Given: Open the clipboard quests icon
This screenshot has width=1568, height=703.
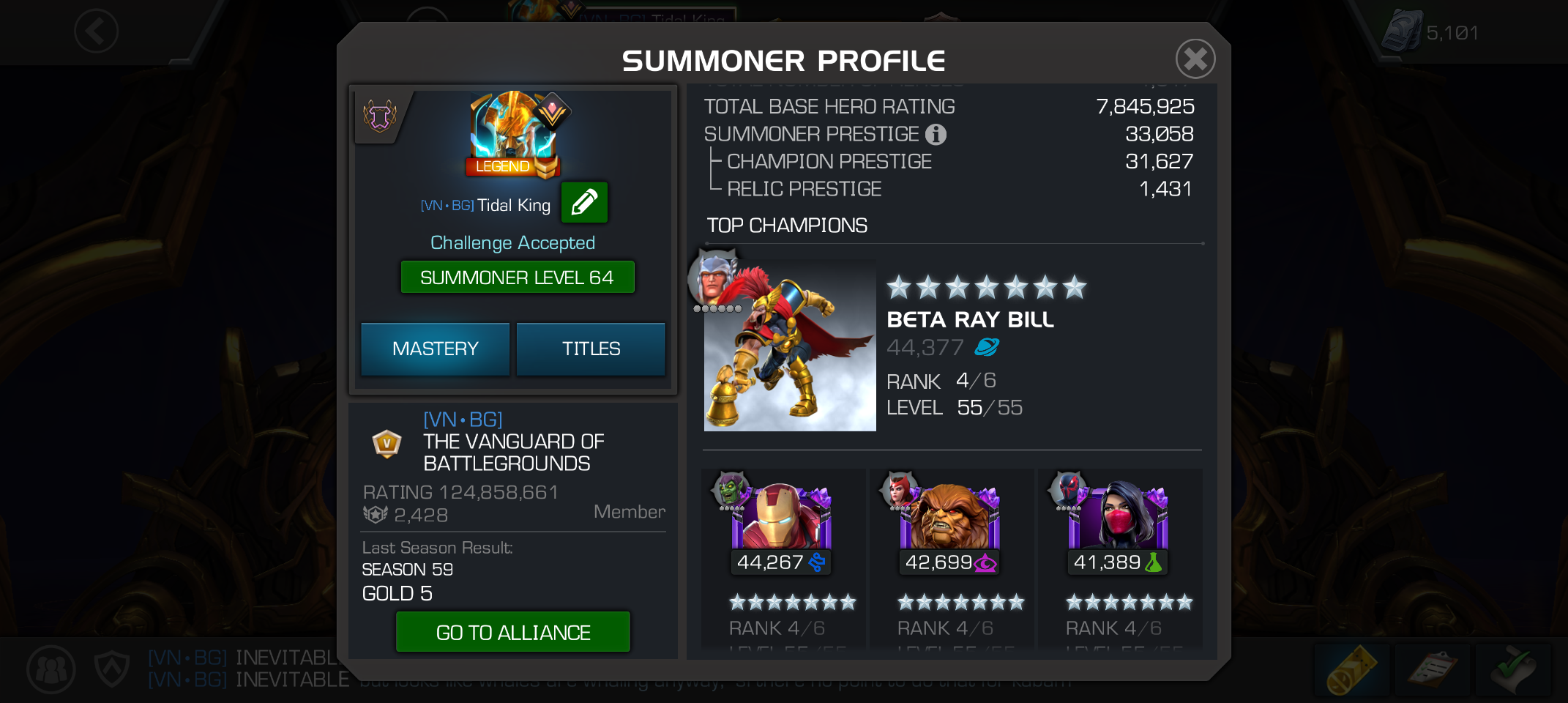Looking at the screenshot, I should pos(1433,669).
